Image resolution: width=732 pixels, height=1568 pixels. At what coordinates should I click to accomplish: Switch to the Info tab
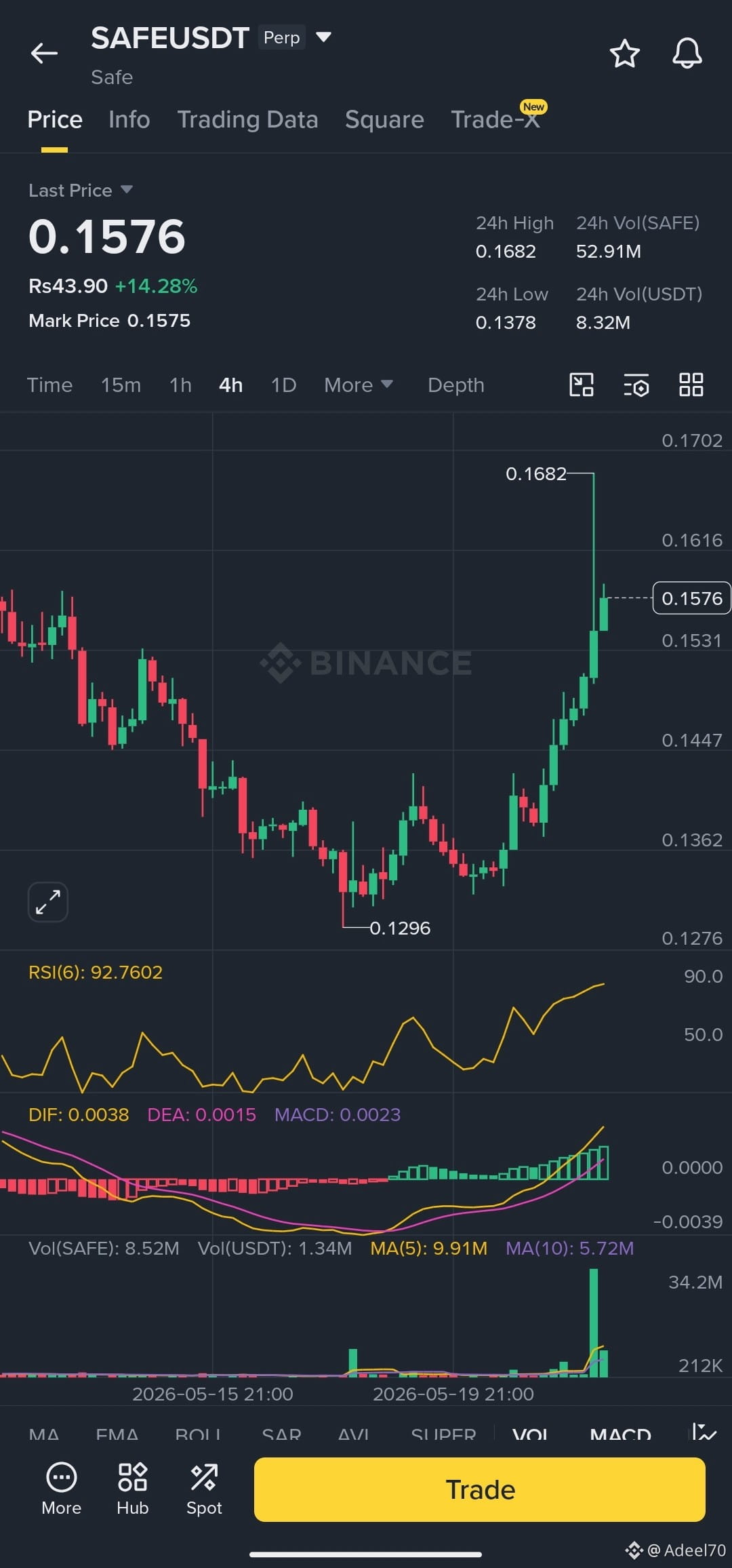point(129,119)
